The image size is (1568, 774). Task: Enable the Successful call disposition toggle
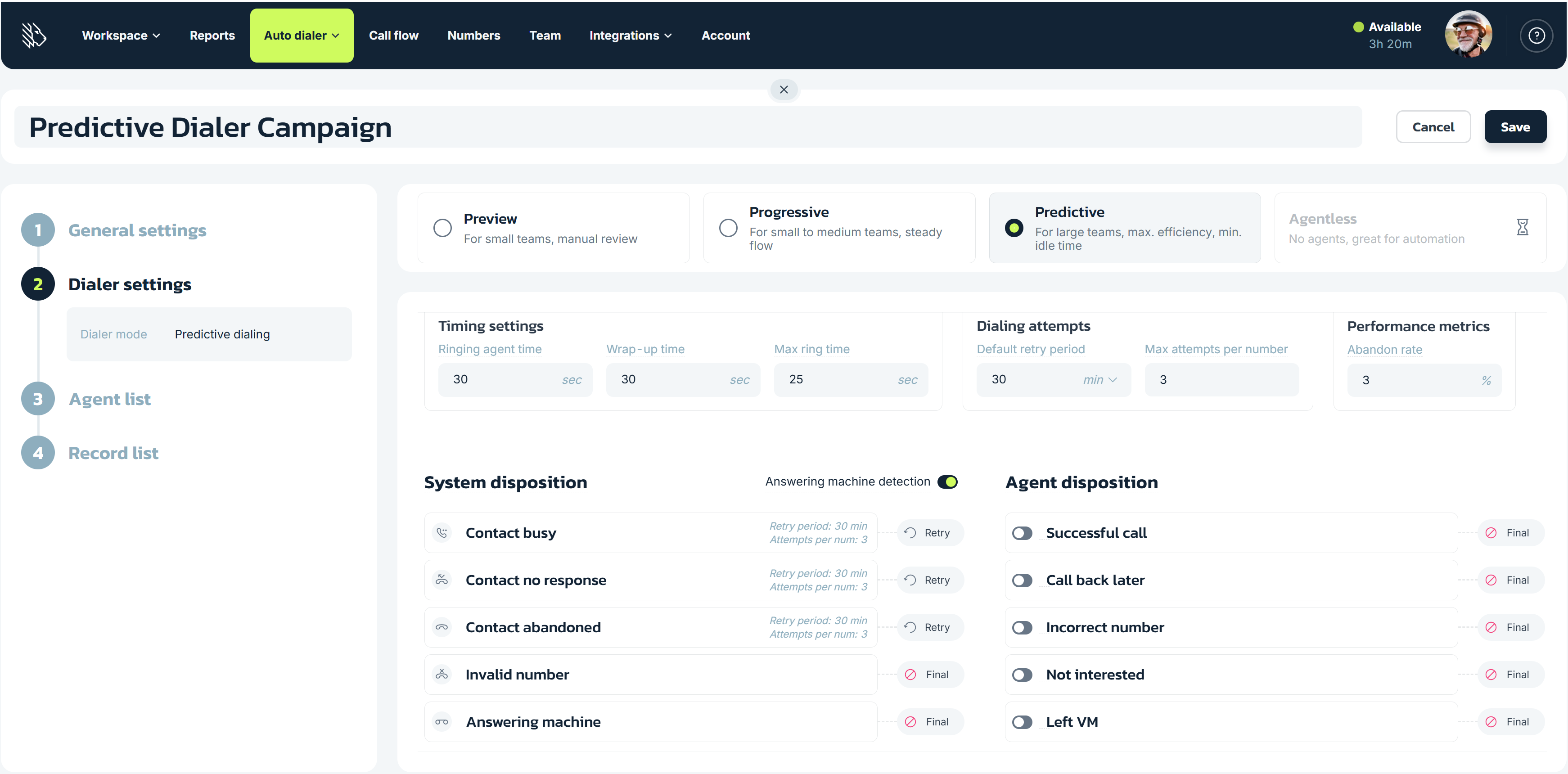pos(1022,533)
